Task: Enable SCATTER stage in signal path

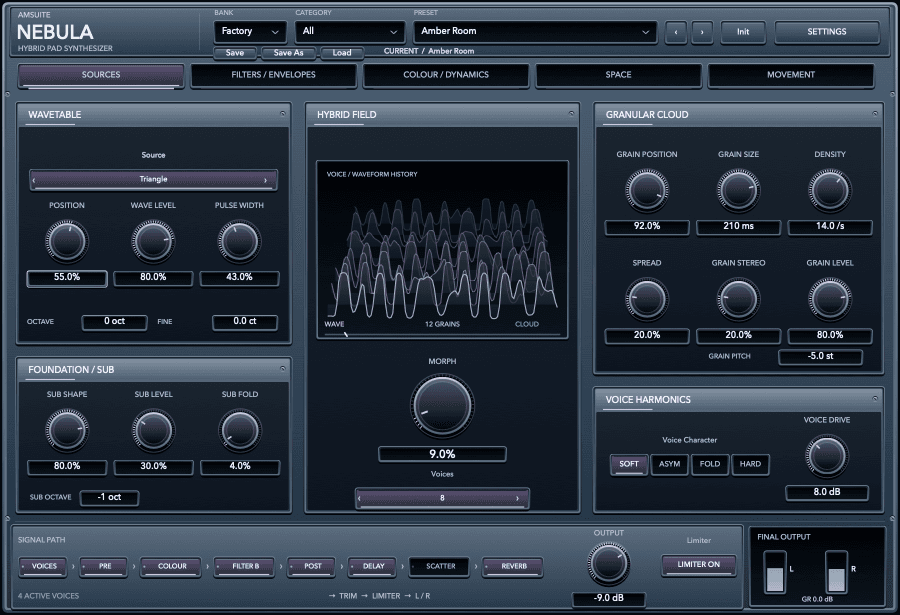Action: 439,566
